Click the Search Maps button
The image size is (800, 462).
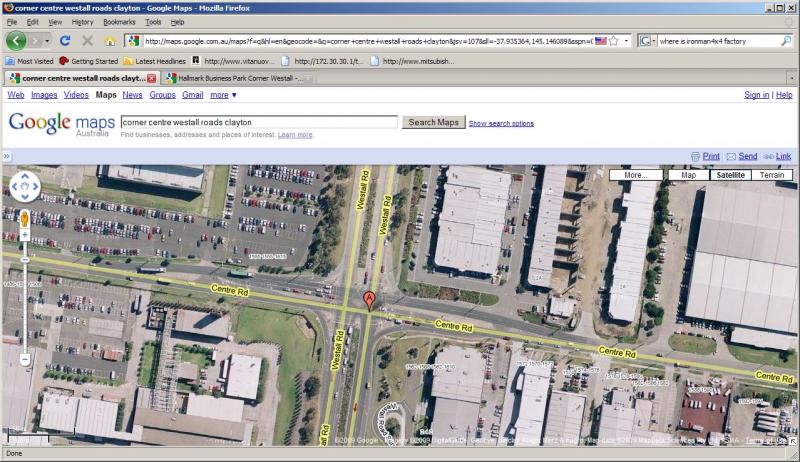tap(434, 122)
